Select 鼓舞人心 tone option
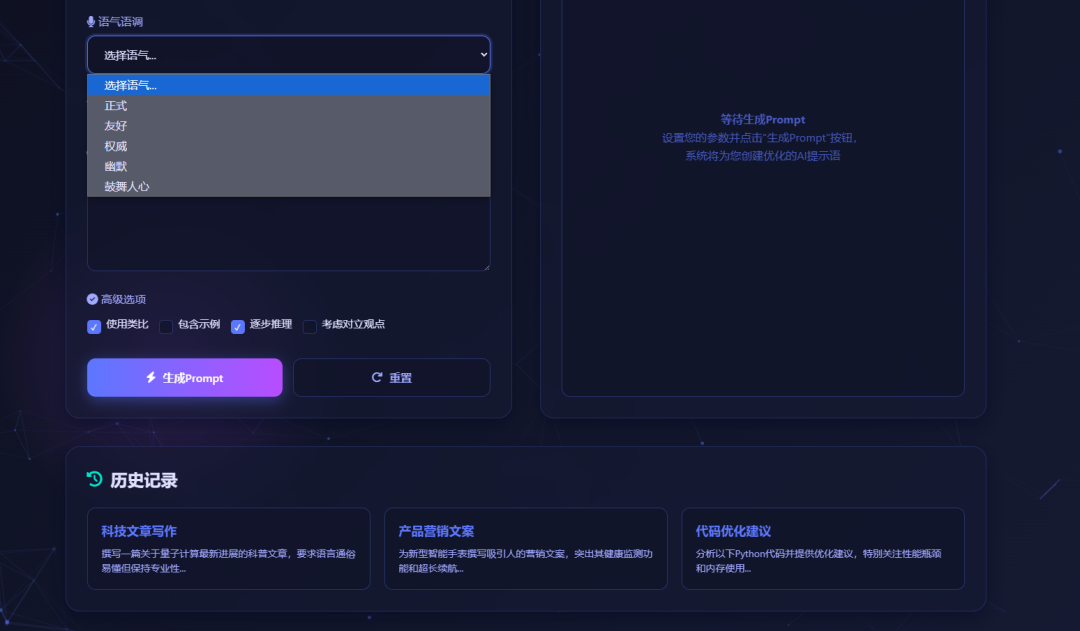Image resolution: width=1080 pixels, height=631 pixels. coord(289,186)
